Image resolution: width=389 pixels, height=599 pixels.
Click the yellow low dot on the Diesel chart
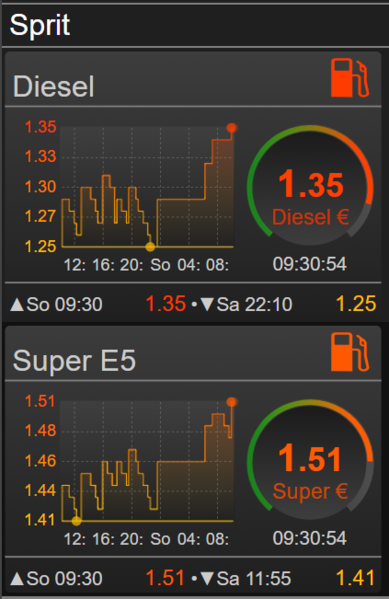[x=150, y=247]
